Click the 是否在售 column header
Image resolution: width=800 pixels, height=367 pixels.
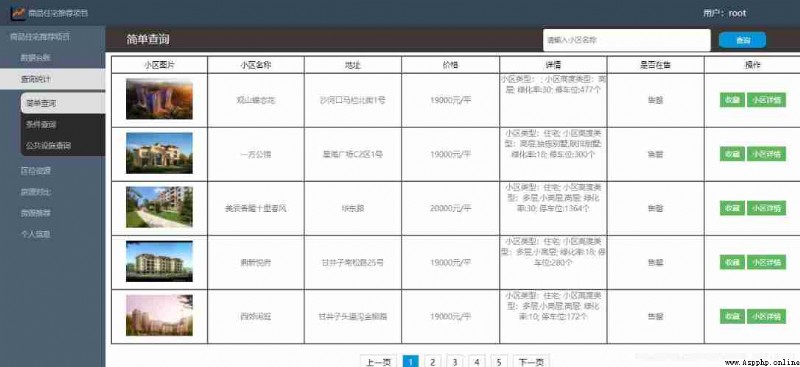coord(656,65)
